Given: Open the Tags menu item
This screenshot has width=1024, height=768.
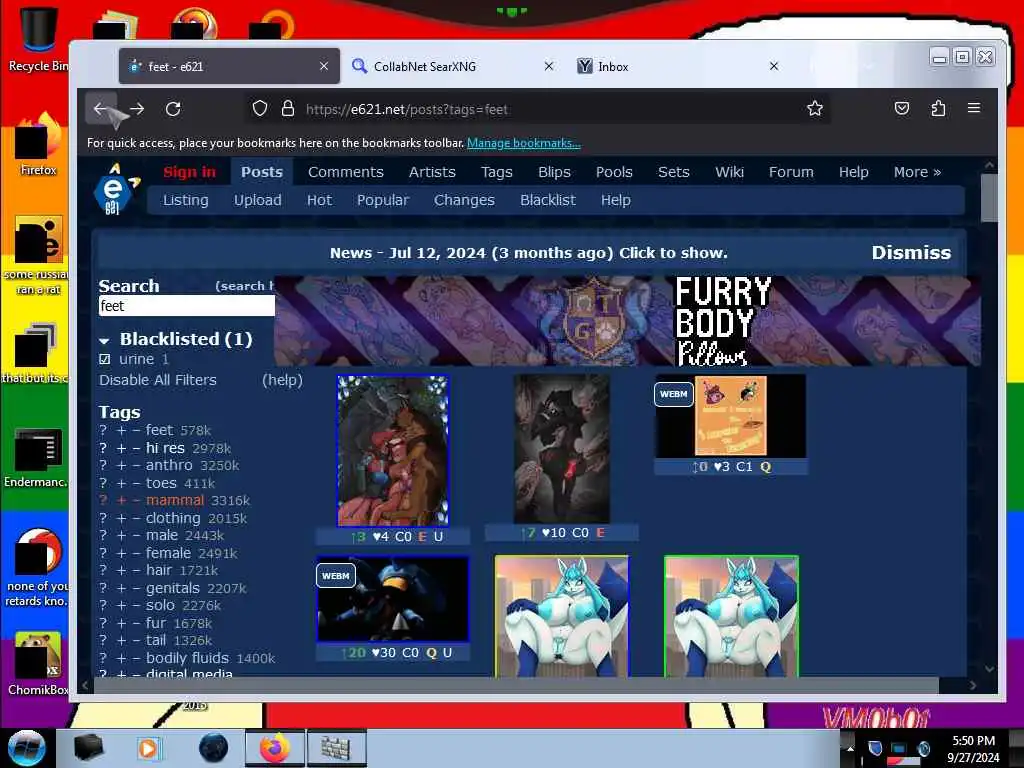Looking at the screenshot, I should point(496,172).
